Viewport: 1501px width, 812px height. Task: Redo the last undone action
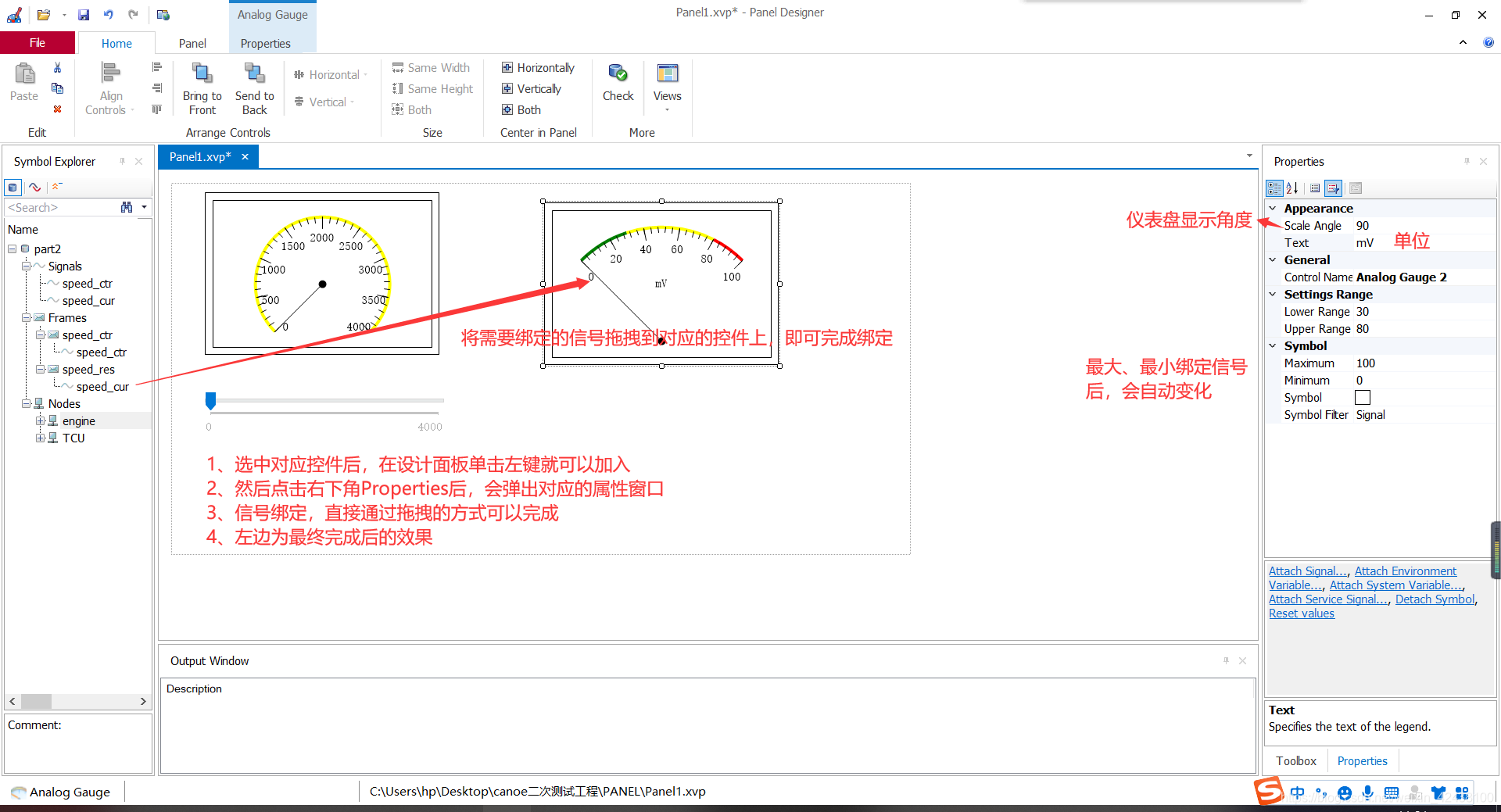click(x=133, y=15)
